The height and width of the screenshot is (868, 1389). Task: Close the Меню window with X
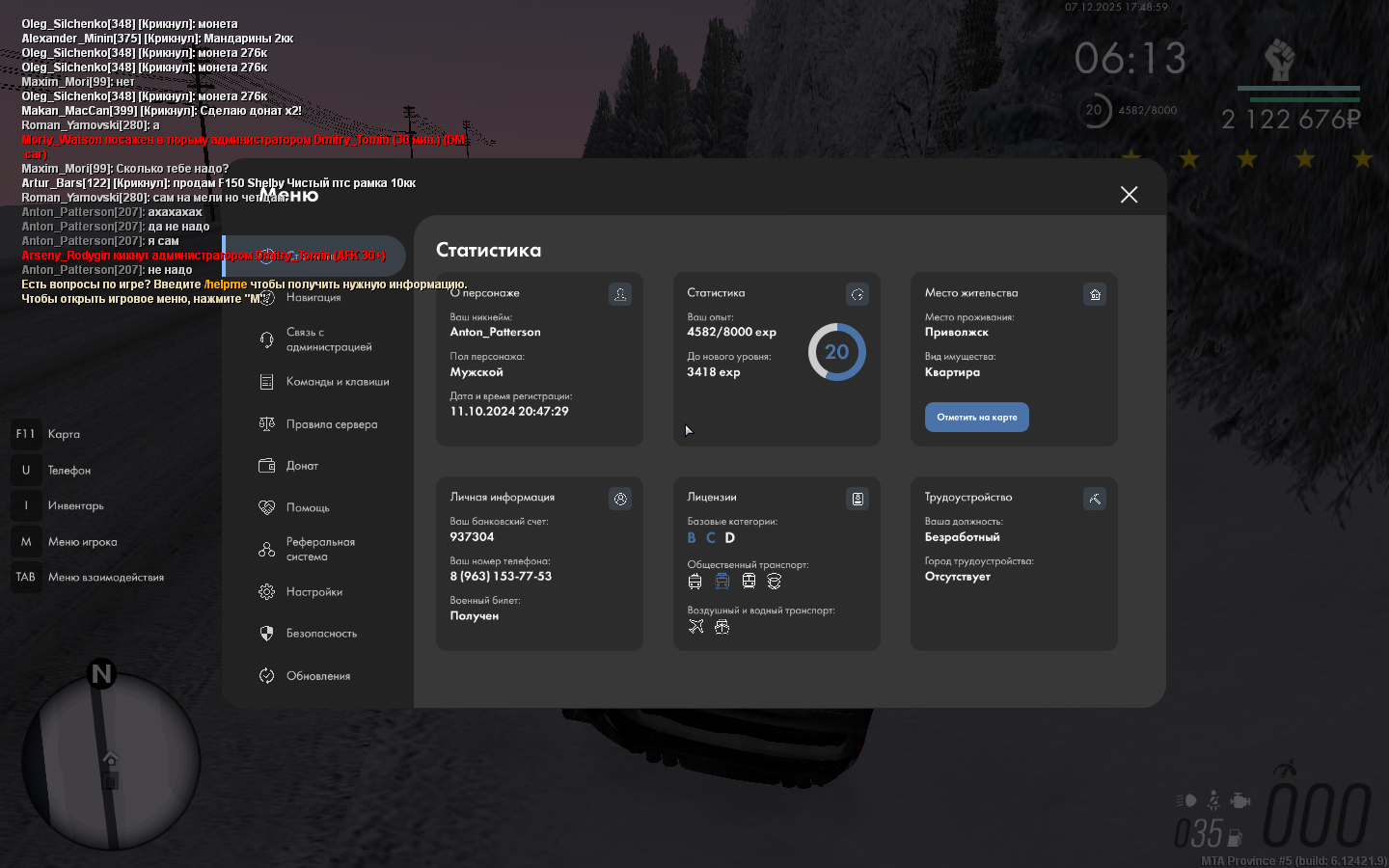[x=1129, y=195]
